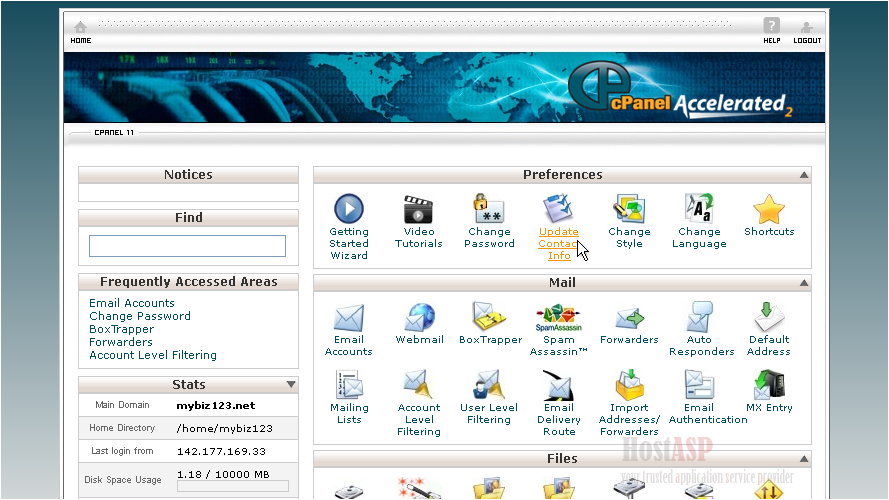Open the Mailing Lists icon
This screenshot has height=500, width=889.
(x=349, y=385)
